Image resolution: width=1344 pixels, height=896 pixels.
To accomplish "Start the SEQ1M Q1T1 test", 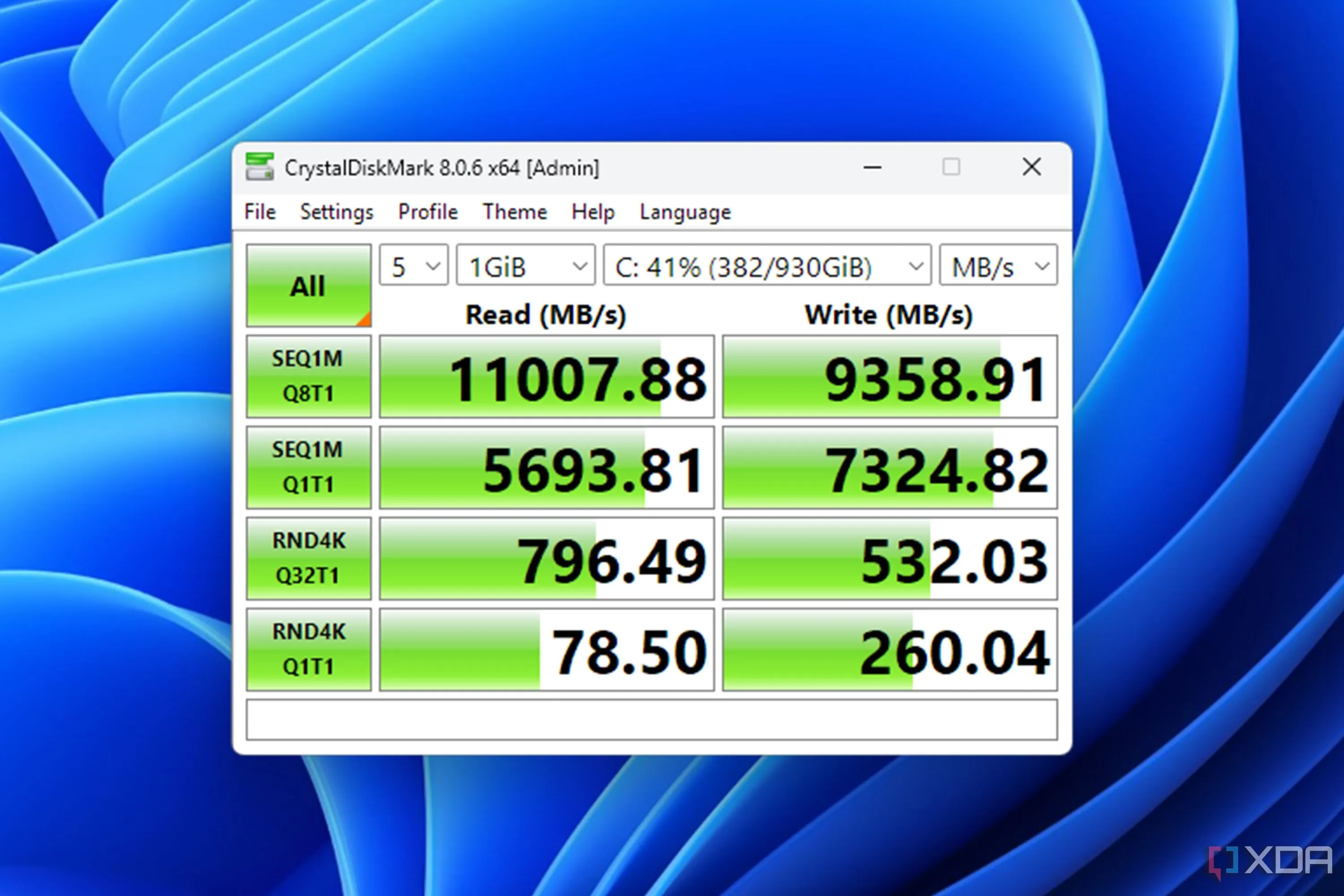I will [309, 467].
